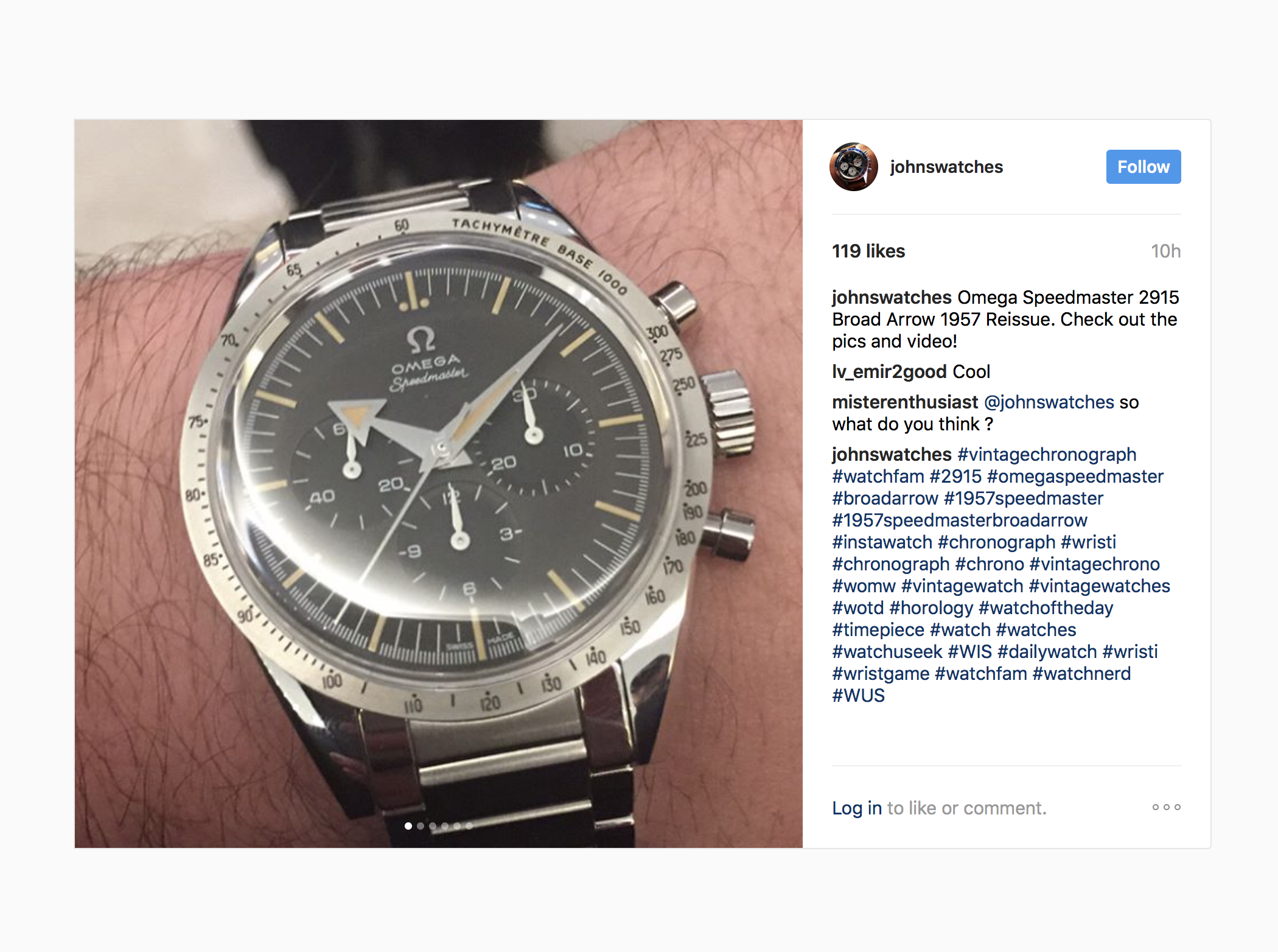Jump to the fourth carousel dot

tap(445, 826)
